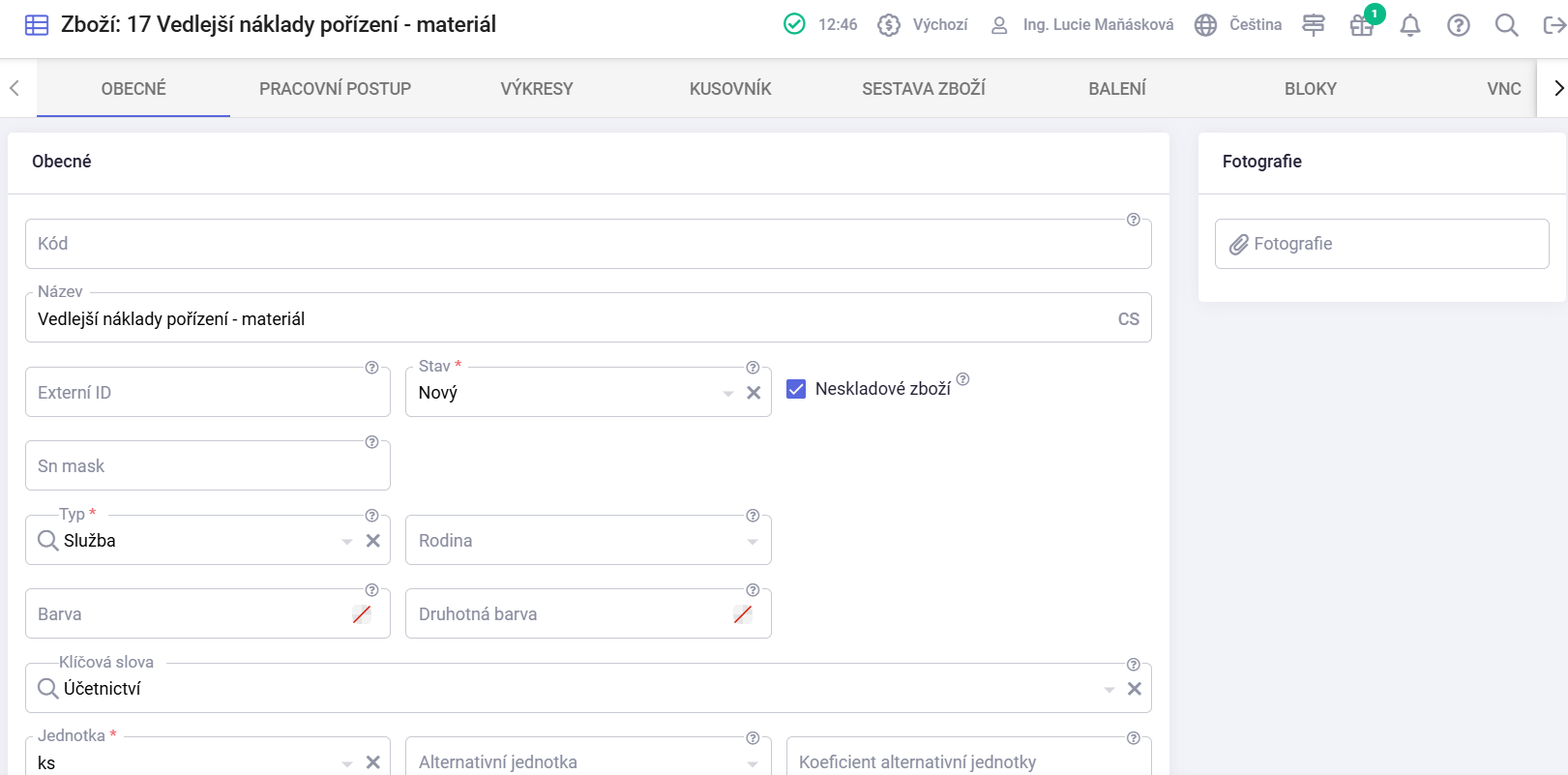Image resolution: width=1568 pixels, height=775 pixels.
Task: Open the Barva color picker swatch
Action: point(362,614)
